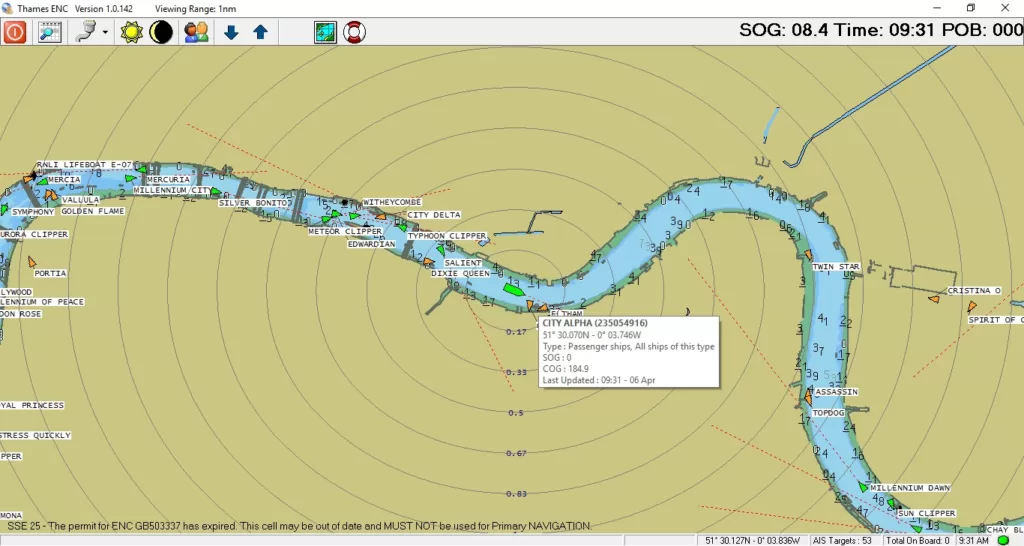
Task: Select the large green own-ship marker
Action: coord(513,289)
